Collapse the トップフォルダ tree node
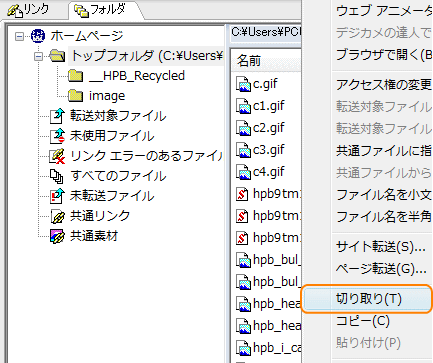 tap(39, 56)
